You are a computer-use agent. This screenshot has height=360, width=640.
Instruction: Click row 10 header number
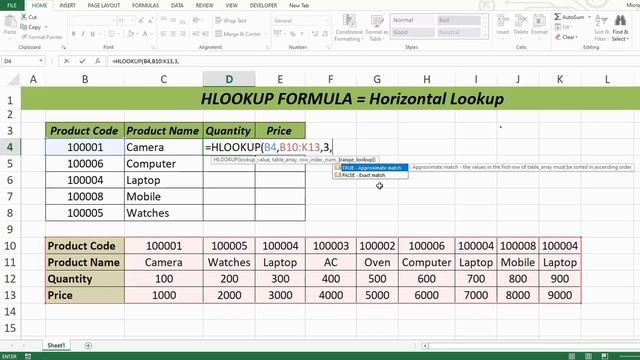(10, 246)
